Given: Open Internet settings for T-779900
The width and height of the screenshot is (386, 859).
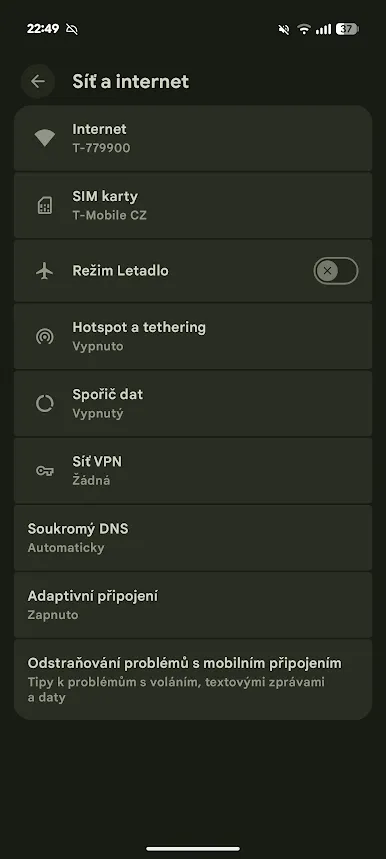Looking at the screenshot, I should (193, 138).
